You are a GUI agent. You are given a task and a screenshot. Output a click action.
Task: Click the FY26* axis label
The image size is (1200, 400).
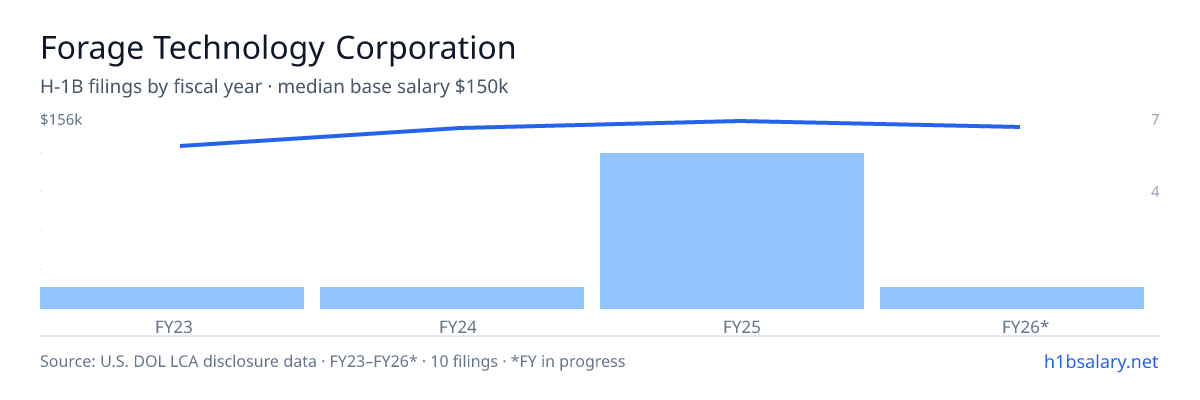pyautogui.click(x=1012, y=326)
